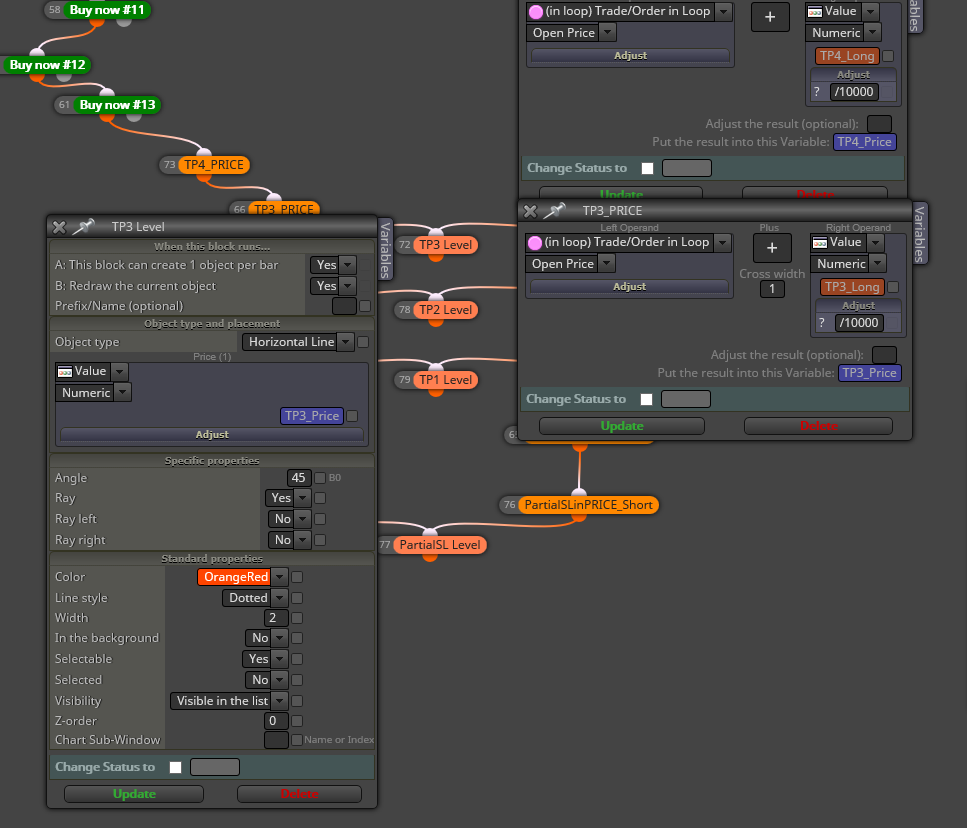This screenshot has width=967, height=828.
Task: Toggle checkbox beside Width property
Action: (x=297, y=618)
